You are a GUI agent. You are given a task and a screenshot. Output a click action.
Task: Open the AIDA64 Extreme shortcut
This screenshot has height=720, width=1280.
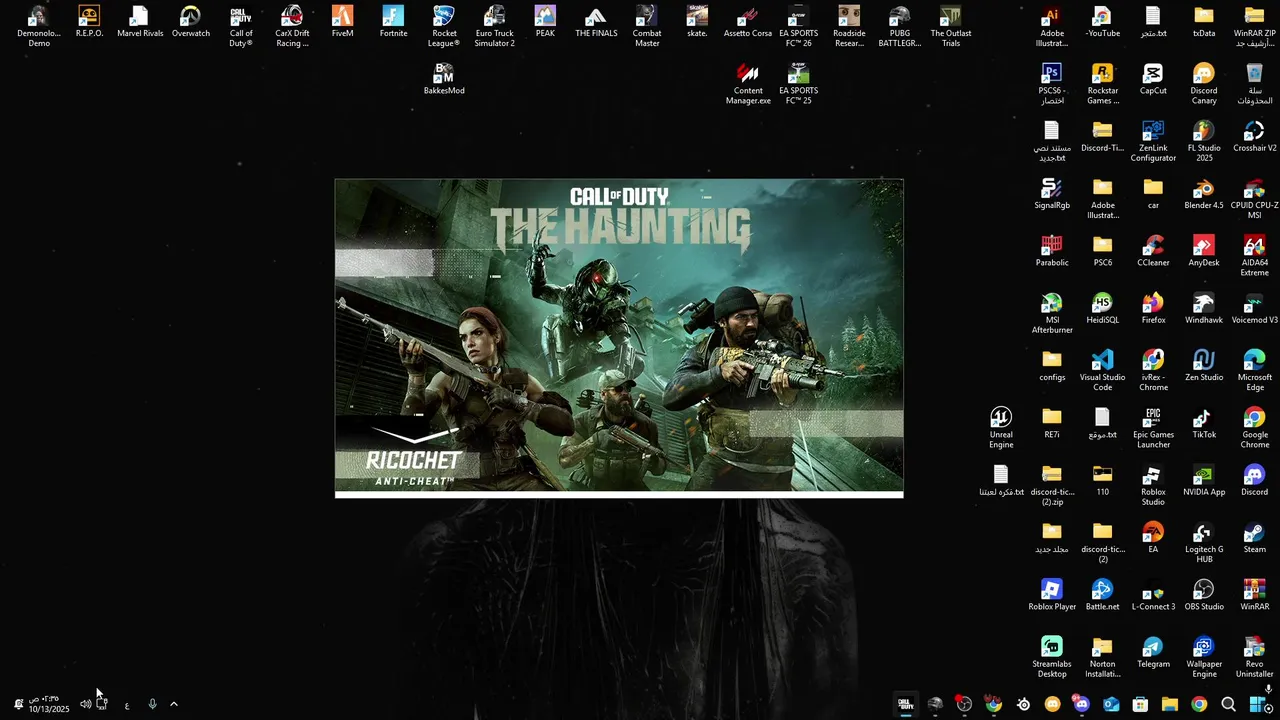[1254, 256]
